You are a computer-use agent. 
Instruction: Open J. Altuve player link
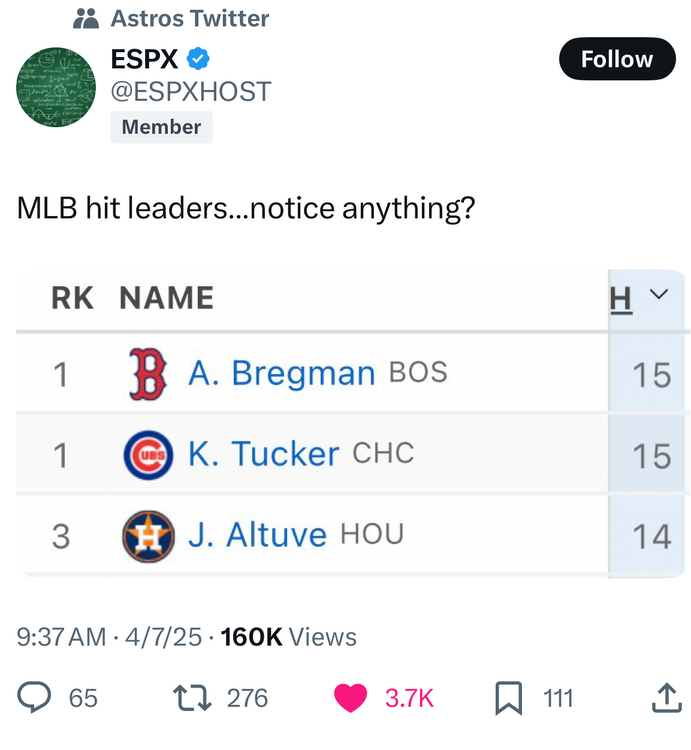click(257, 535)
